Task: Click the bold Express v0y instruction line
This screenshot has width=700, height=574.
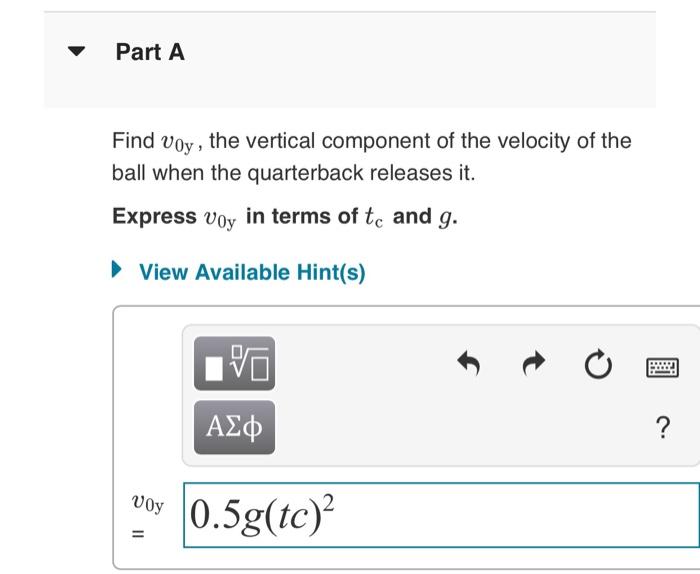Action: tap(285, 217)
